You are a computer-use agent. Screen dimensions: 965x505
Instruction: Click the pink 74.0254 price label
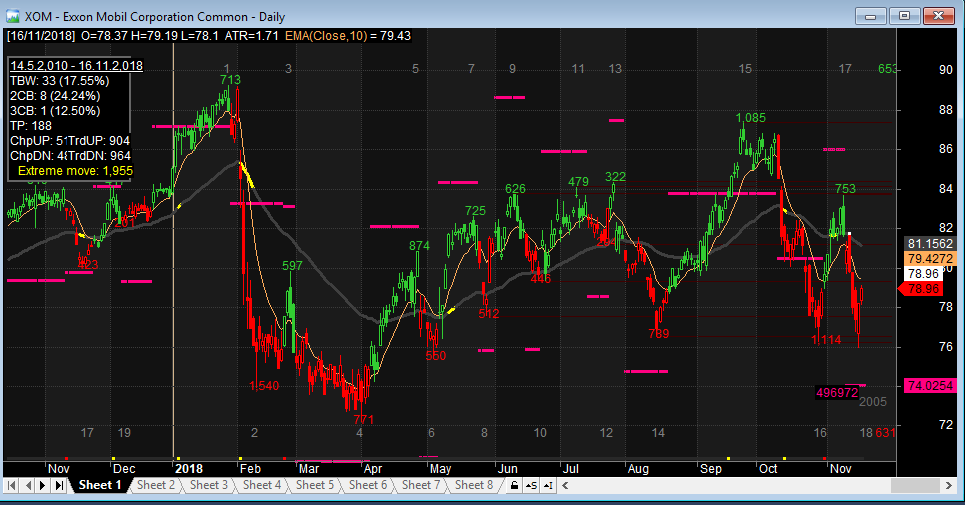tap(930, 386)
